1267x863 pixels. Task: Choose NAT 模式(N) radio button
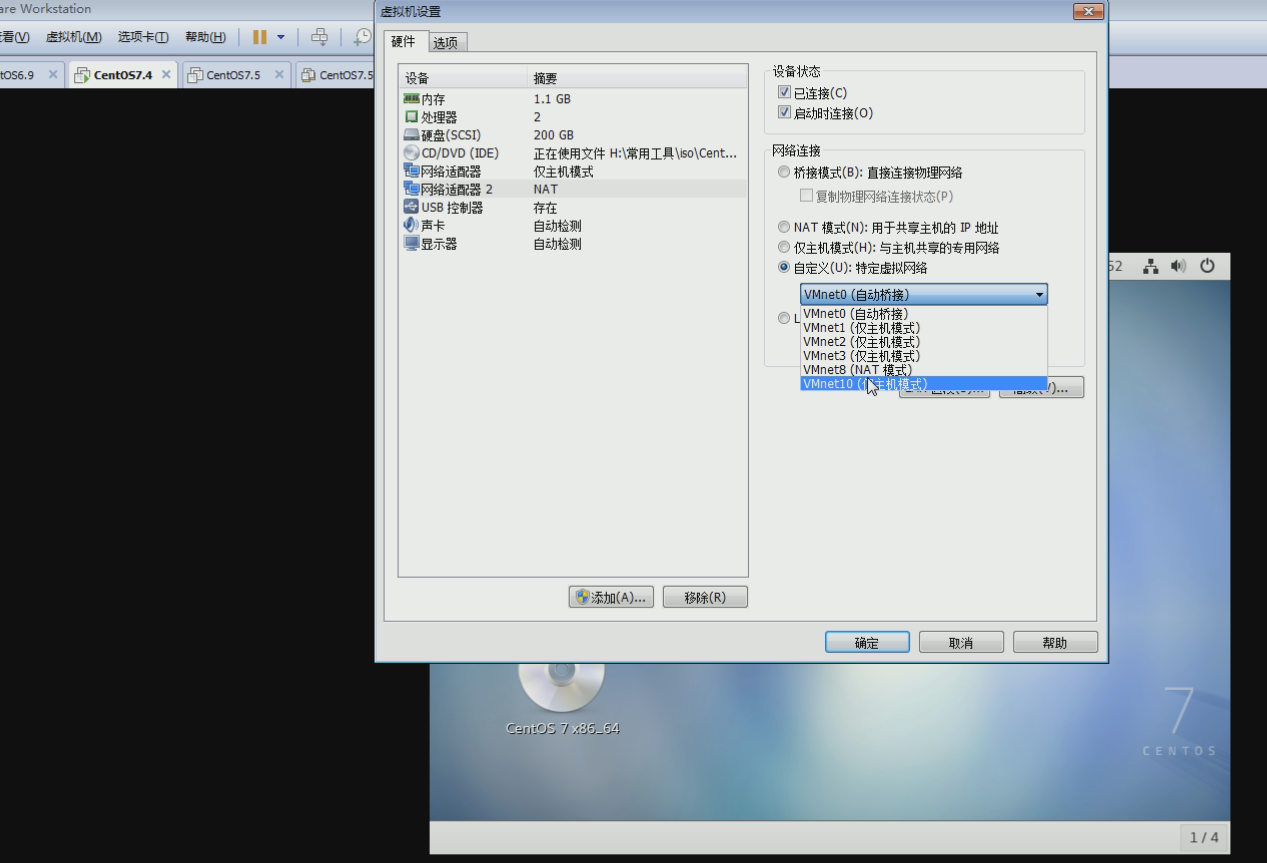pos(784,227)
